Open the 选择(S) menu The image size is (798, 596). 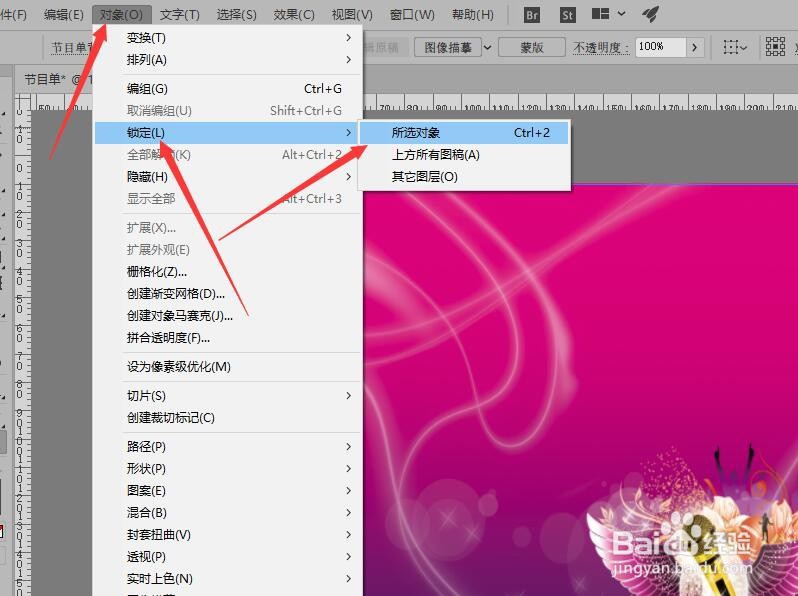point(237,14)
